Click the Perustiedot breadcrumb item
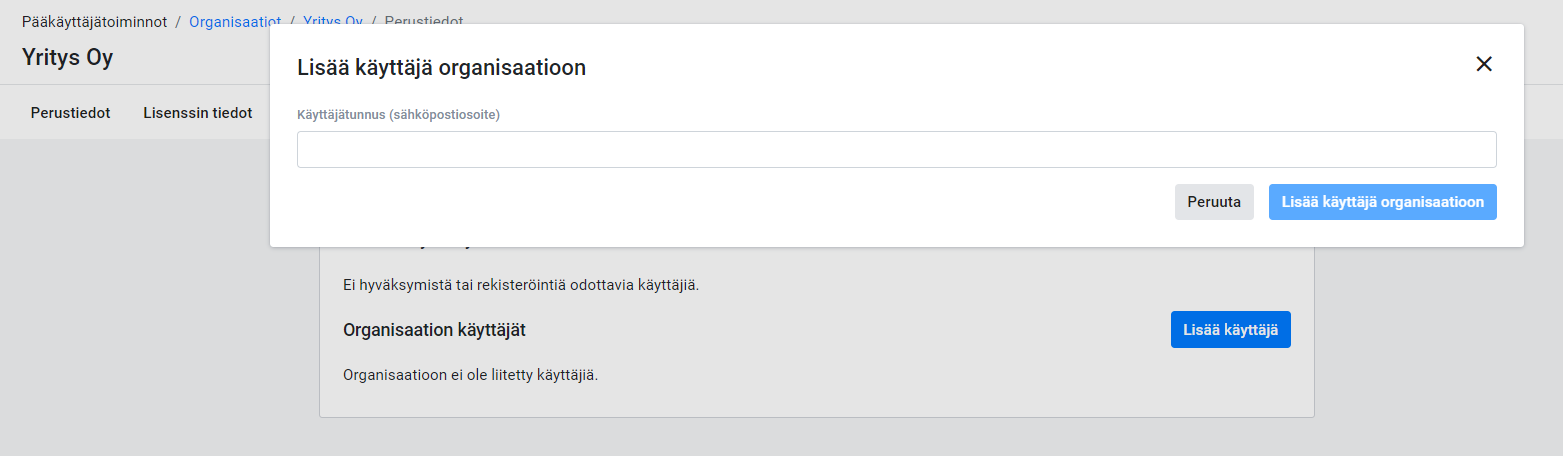 pyautogui.click(x=423, y=20)
